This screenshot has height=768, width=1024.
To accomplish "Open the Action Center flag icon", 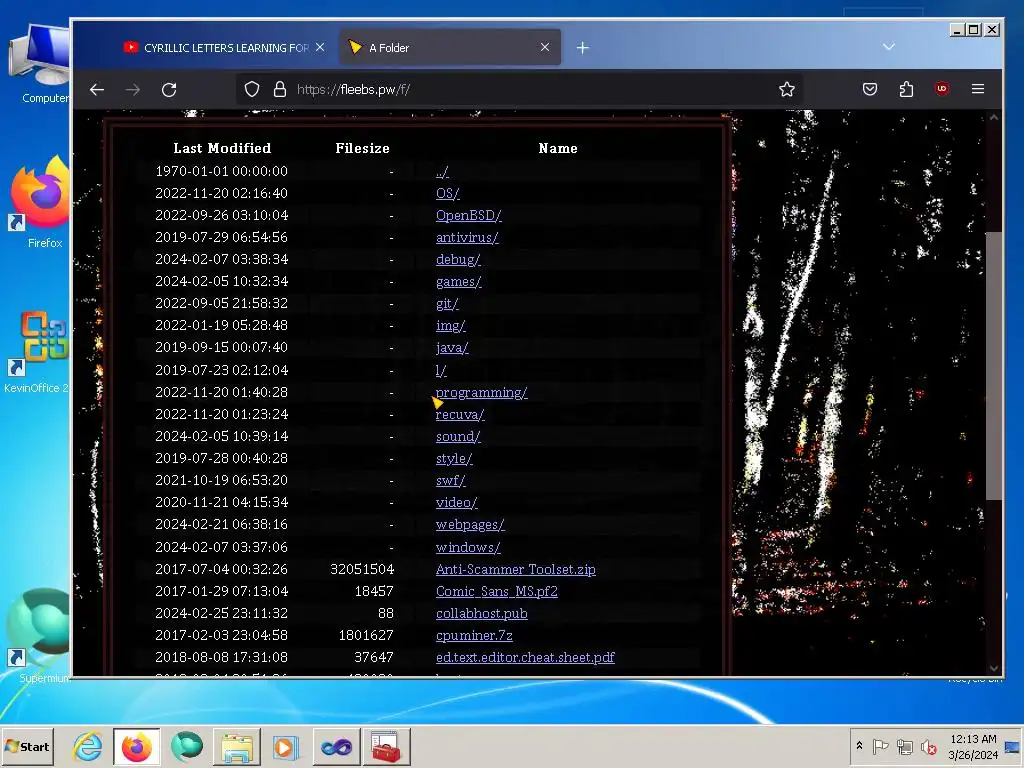I will click(880, 746).
